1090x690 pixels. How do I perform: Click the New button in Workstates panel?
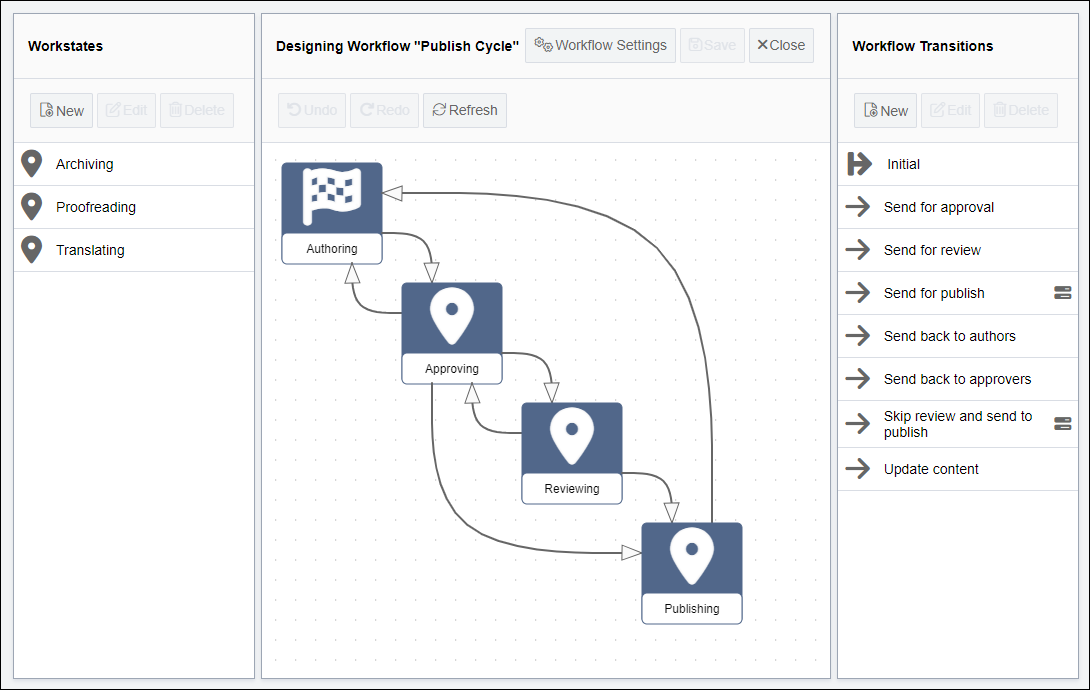click(61, 110)
